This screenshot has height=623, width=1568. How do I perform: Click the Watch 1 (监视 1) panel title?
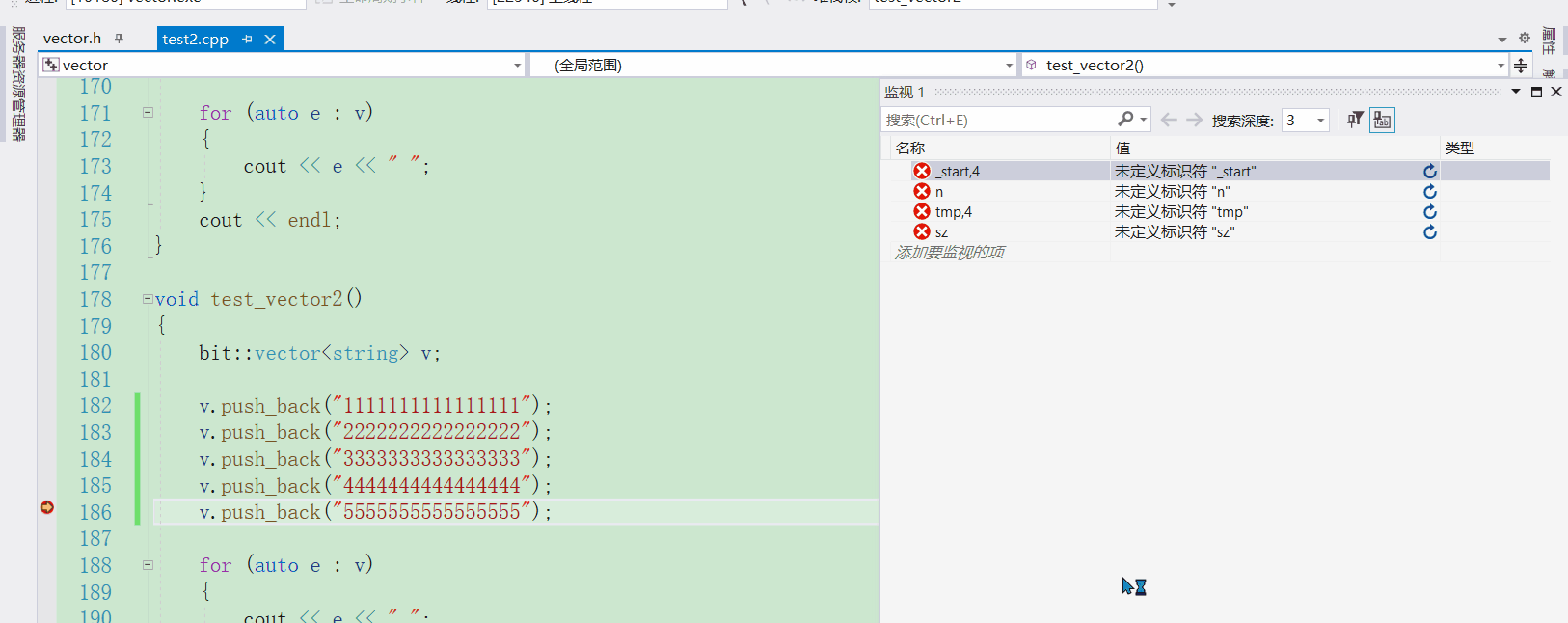click(905, 92)
